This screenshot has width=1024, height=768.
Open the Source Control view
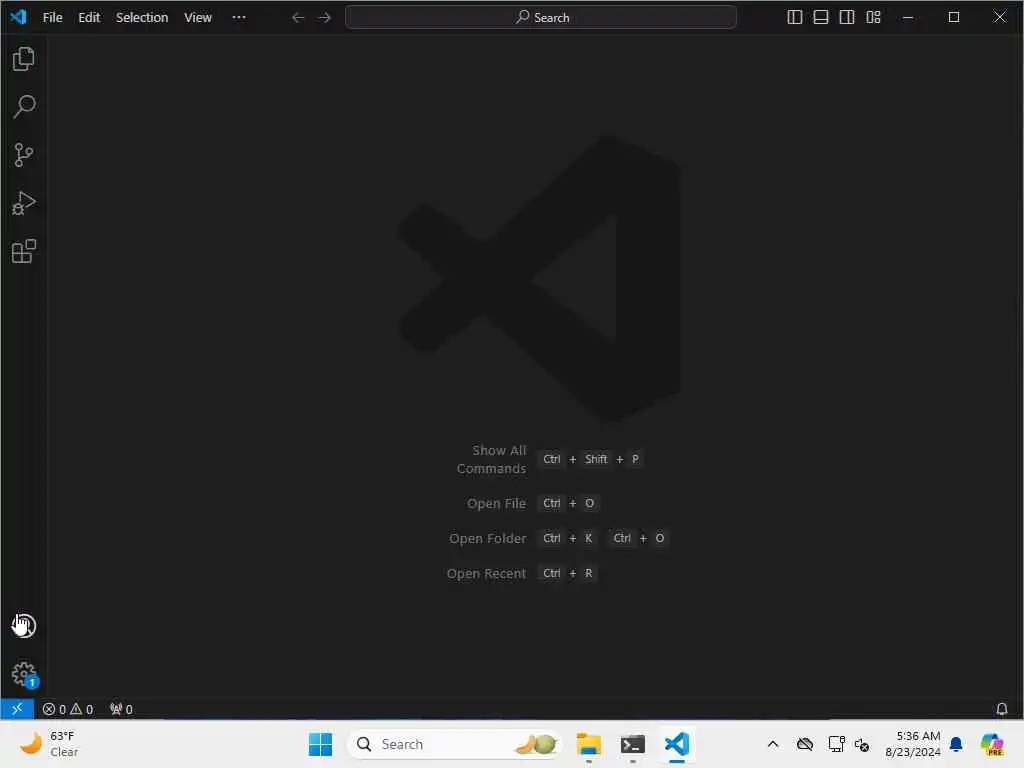coord(24,155)
